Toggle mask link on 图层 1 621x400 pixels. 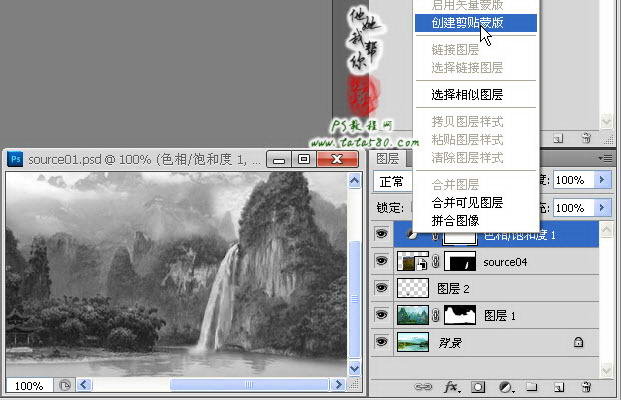436,315
